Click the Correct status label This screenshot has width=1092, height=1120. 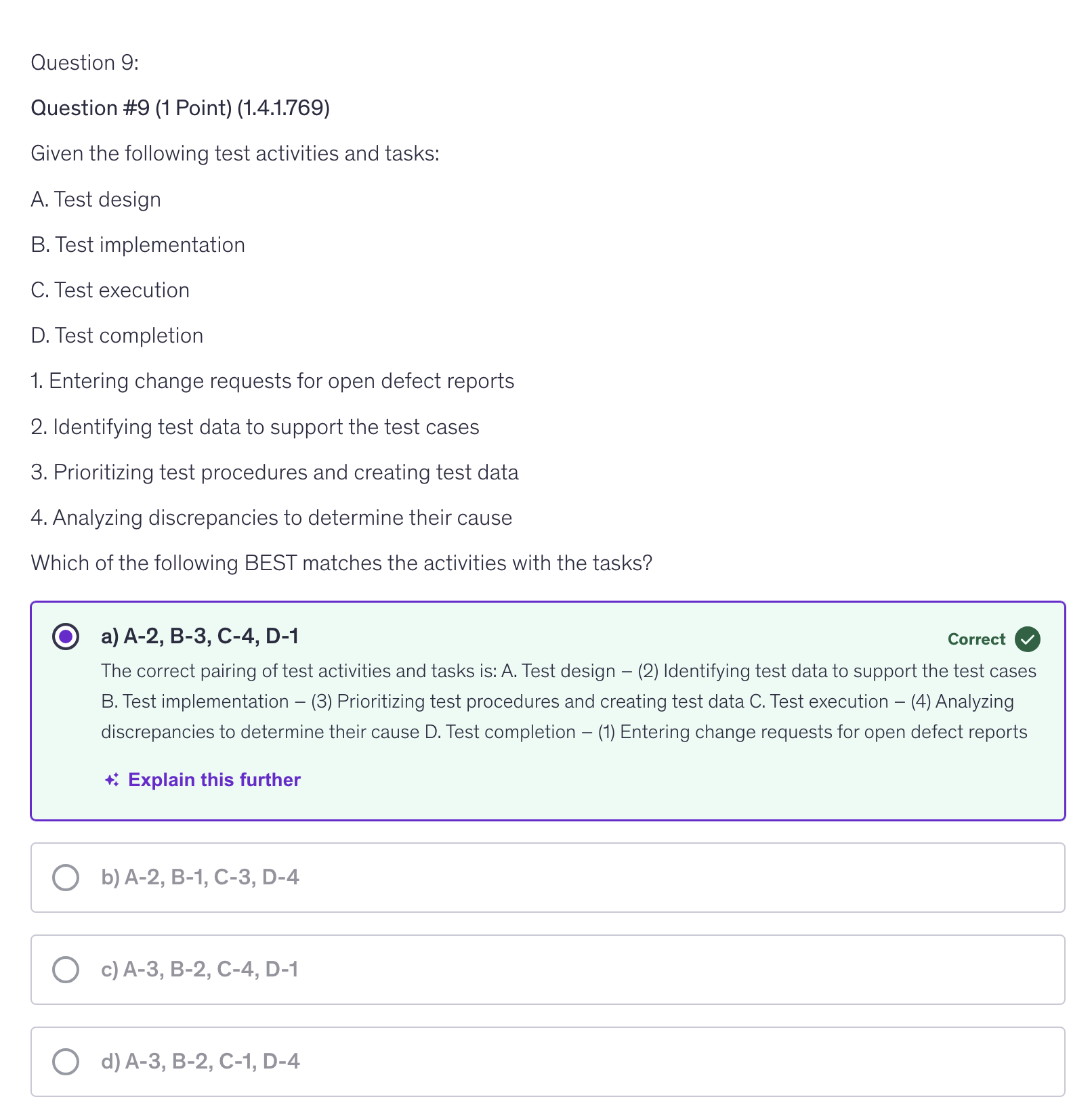976,639
